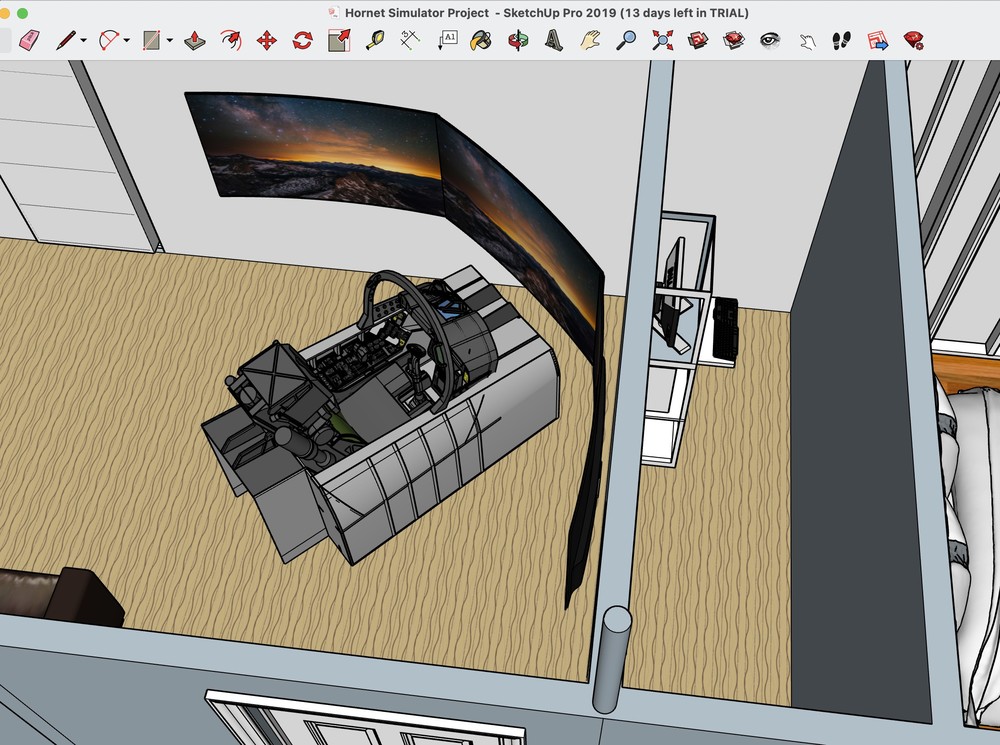Activate the Offset tool
Viewport: 1000px width, 745px height.
[337, 42]
